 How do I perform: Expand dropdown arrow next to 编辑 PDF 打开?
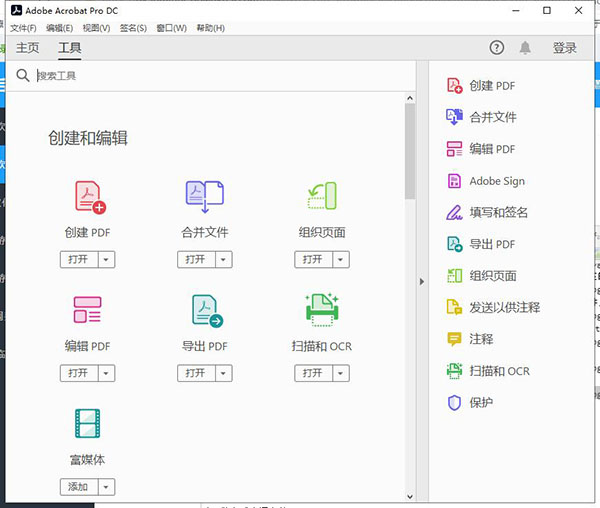[x=106, y=373]
